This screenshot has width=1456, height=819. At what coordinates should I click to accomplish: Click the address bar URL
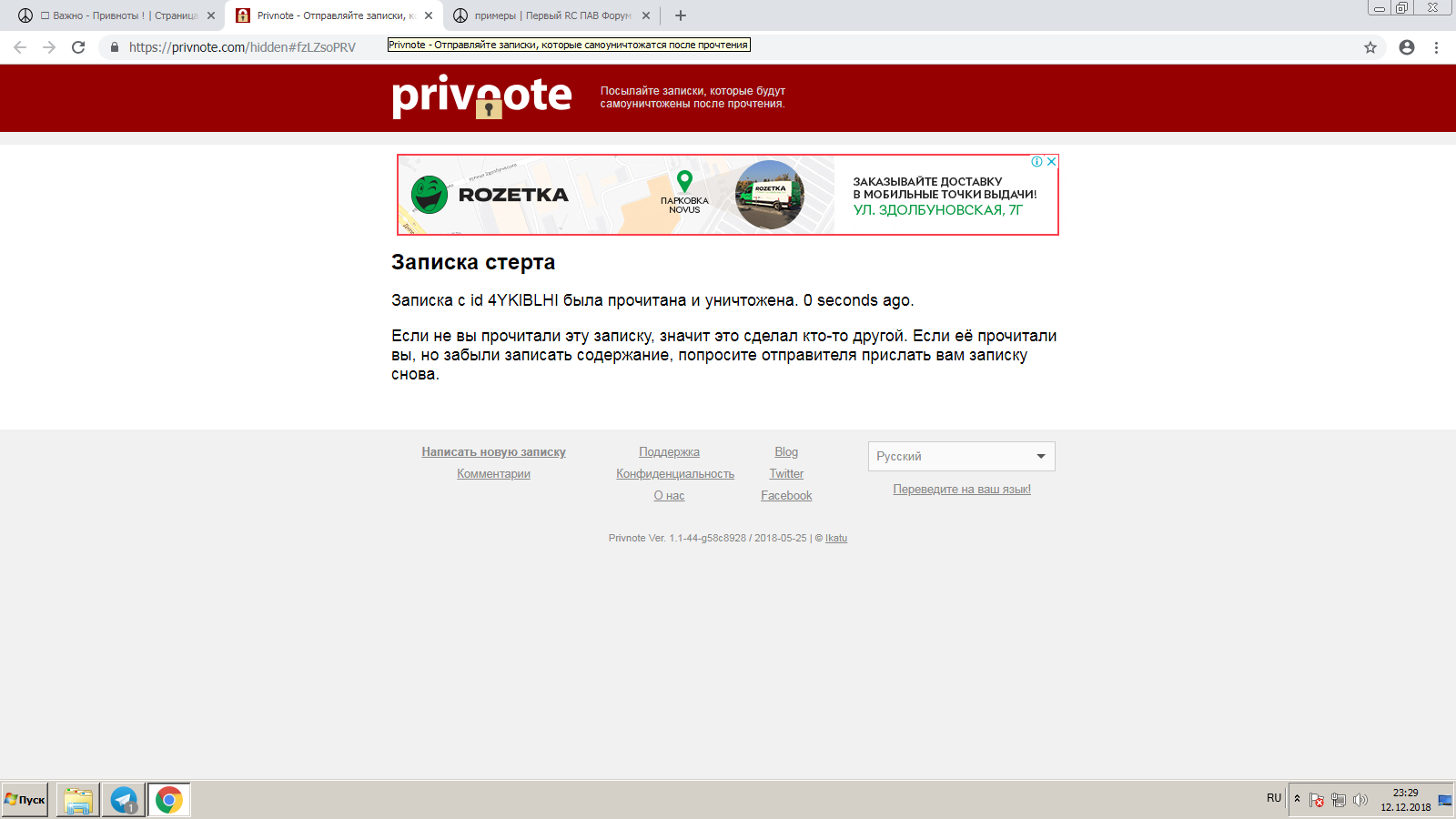pos(242,47)
